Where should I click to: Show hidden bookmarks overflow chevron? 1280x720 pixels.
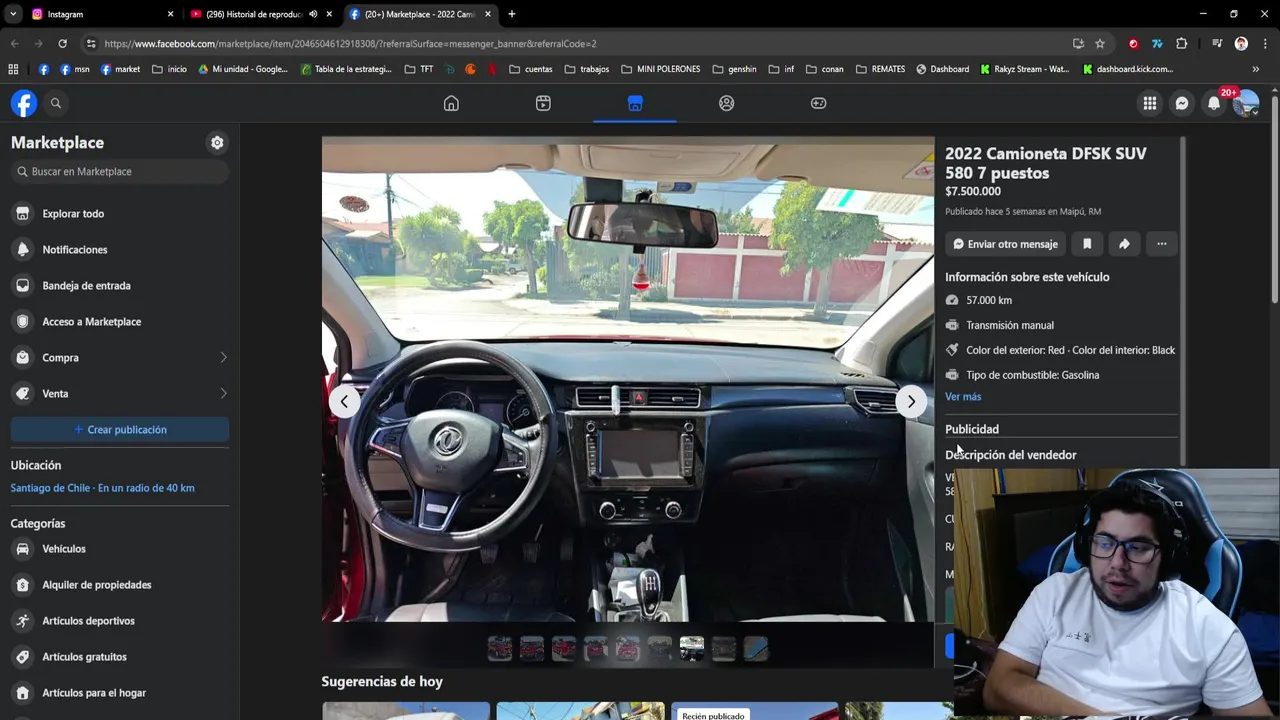point(1255,69)
